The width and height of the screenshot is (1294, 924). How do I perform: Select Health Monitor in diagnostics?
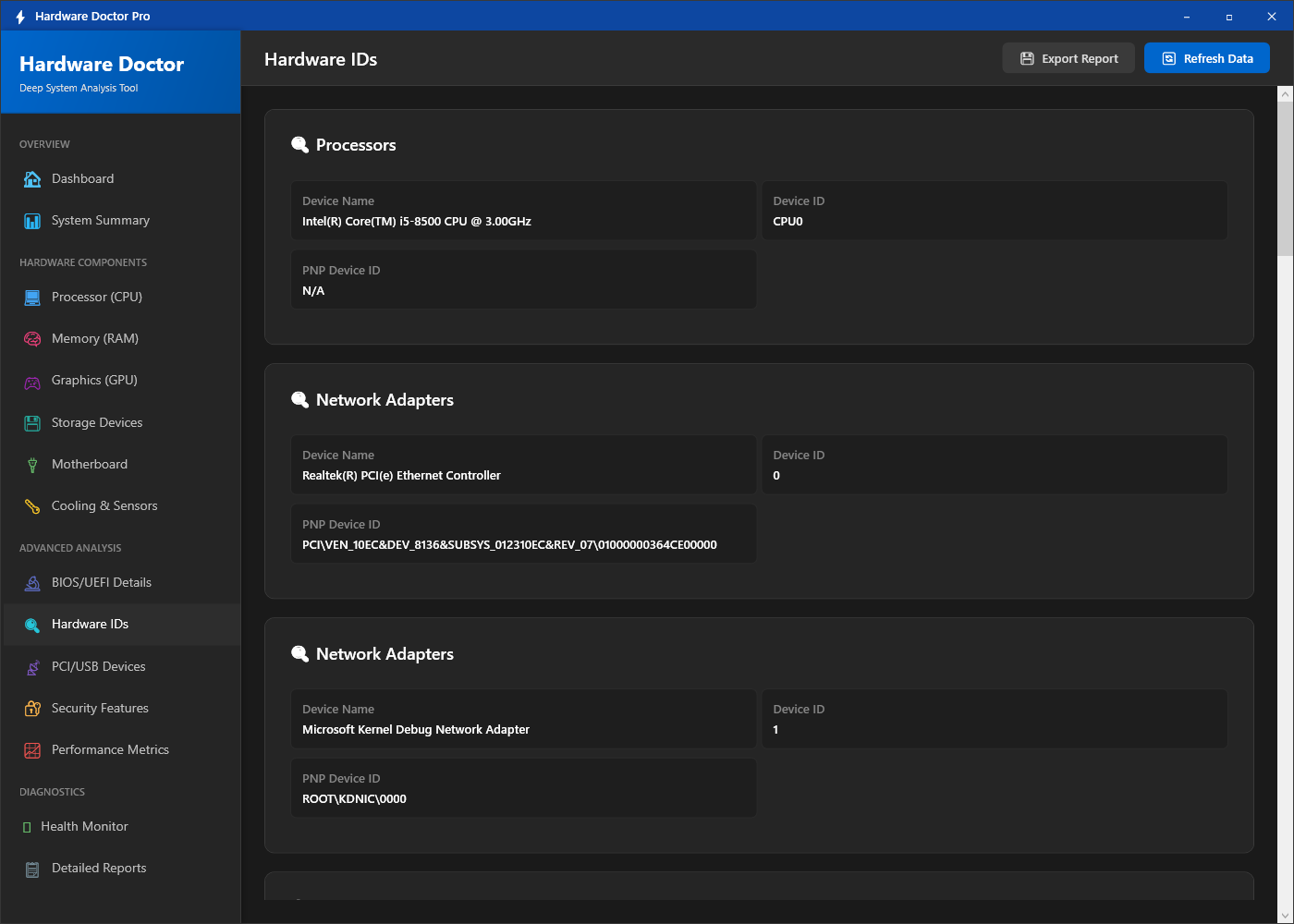tap(122, 826)
